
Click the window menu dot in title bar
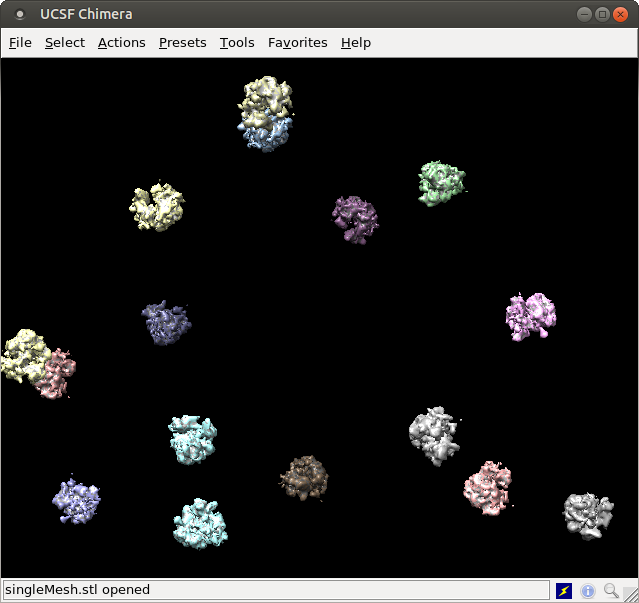[20, 14]
